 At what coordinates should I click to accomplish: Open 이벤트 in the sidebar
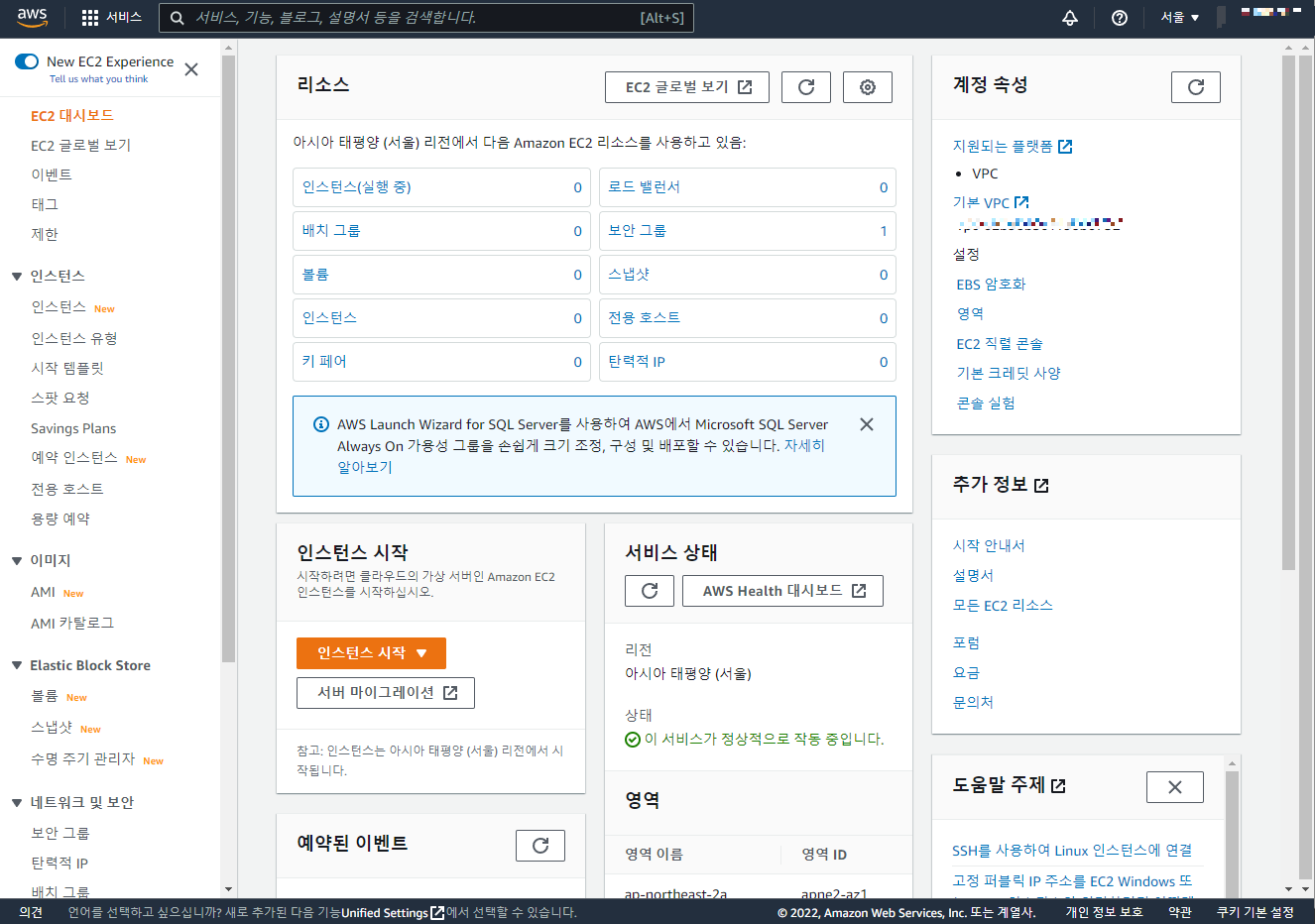click(x=52, y=175)
